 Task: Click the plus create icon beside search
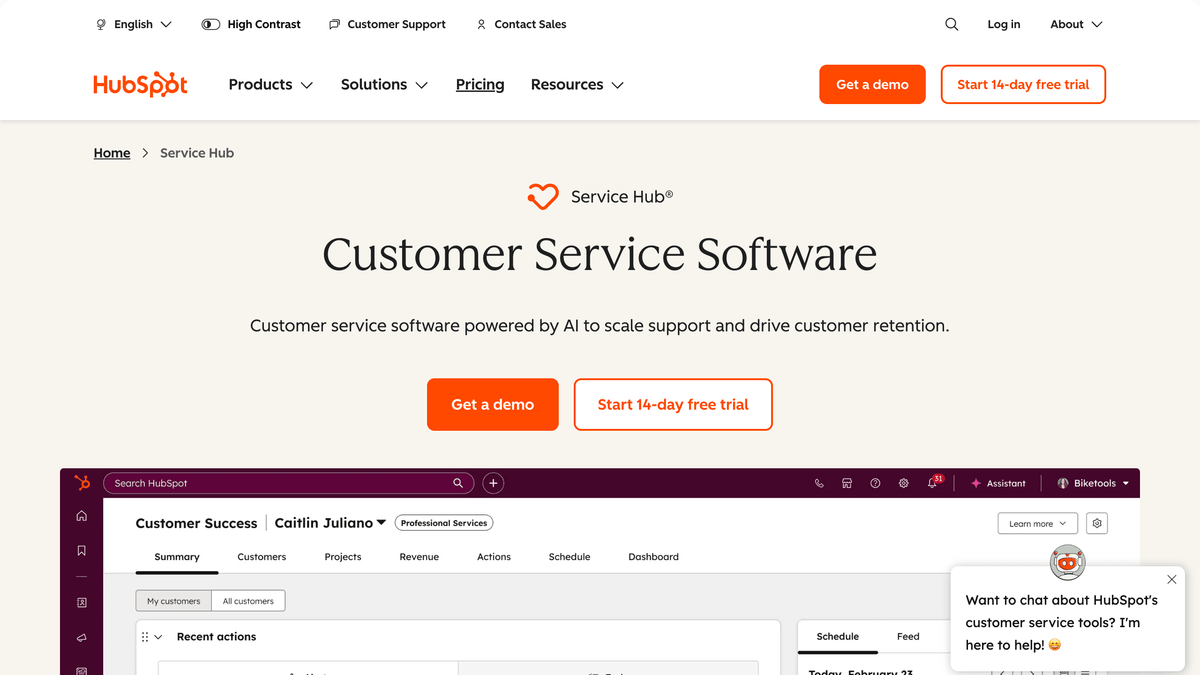[x=493, y=483]
